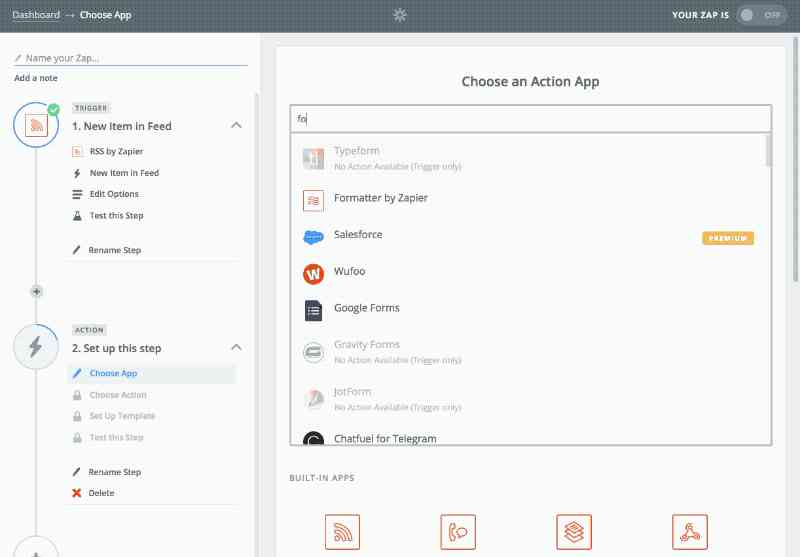This screenshot has width=800, height=557.
Task: Click the Salesforce cloud icon
Action: click(x=313, y=237)
